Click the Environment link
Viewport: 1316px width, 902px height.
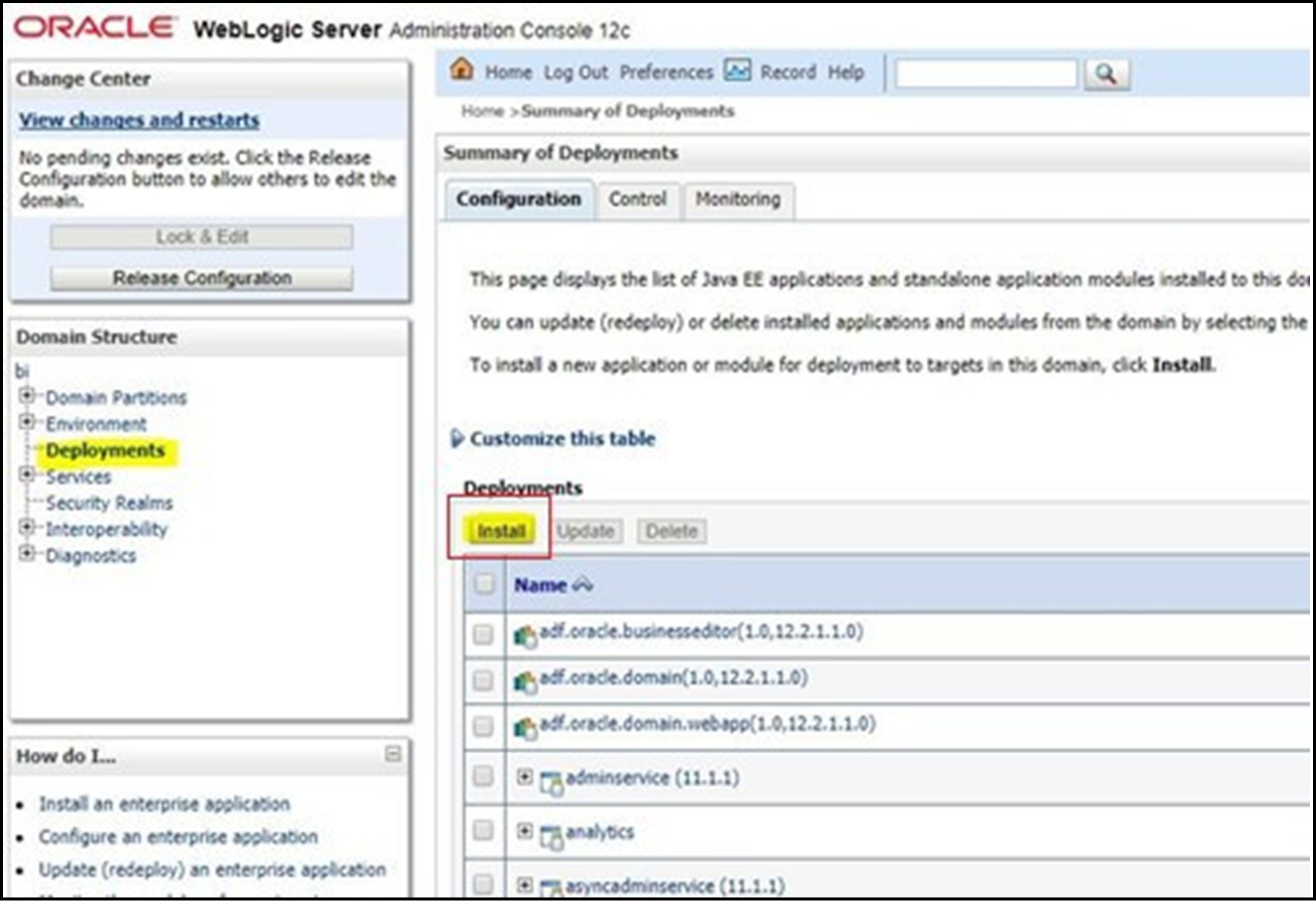(96, 424)
